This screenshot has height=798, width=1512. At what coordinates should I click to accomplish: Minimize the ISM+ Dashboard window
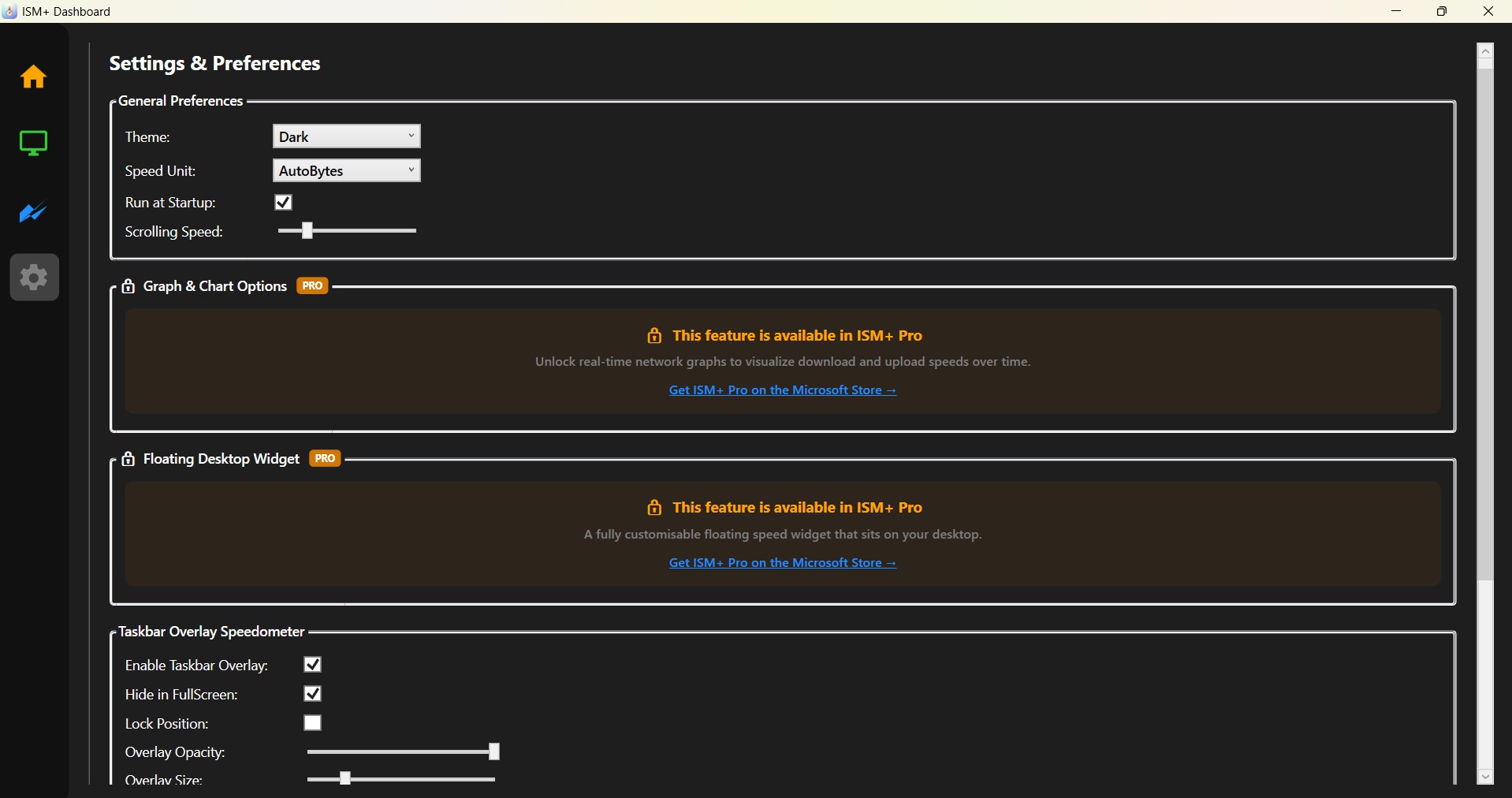[1397, 11]
